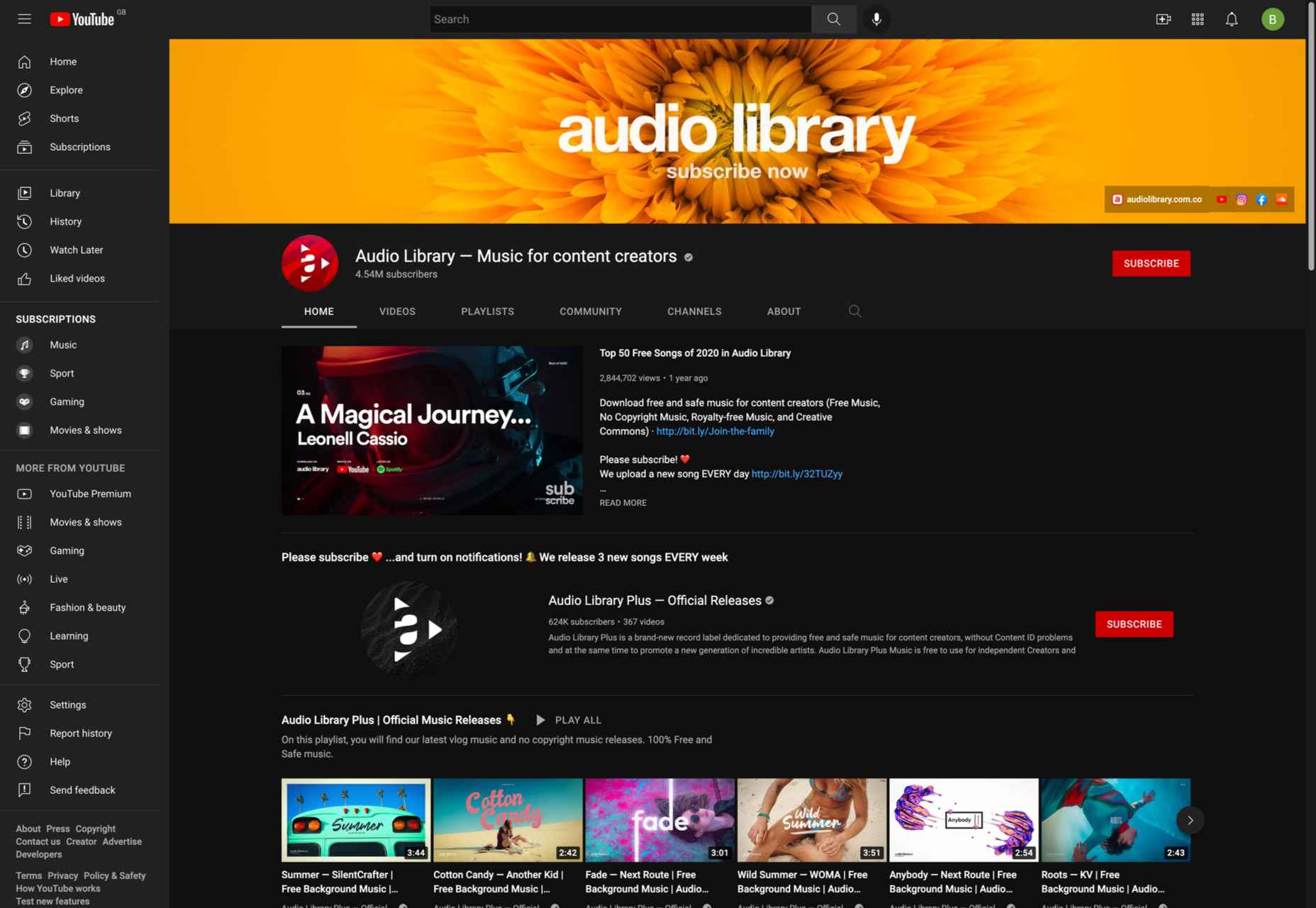Switch to the PLAYLISTS tab

coord(488,311)
